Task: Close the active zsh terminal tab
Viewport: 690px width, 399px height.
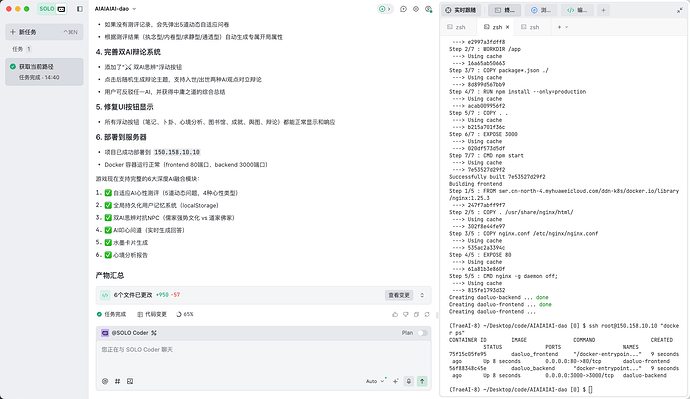Action: 507,27
